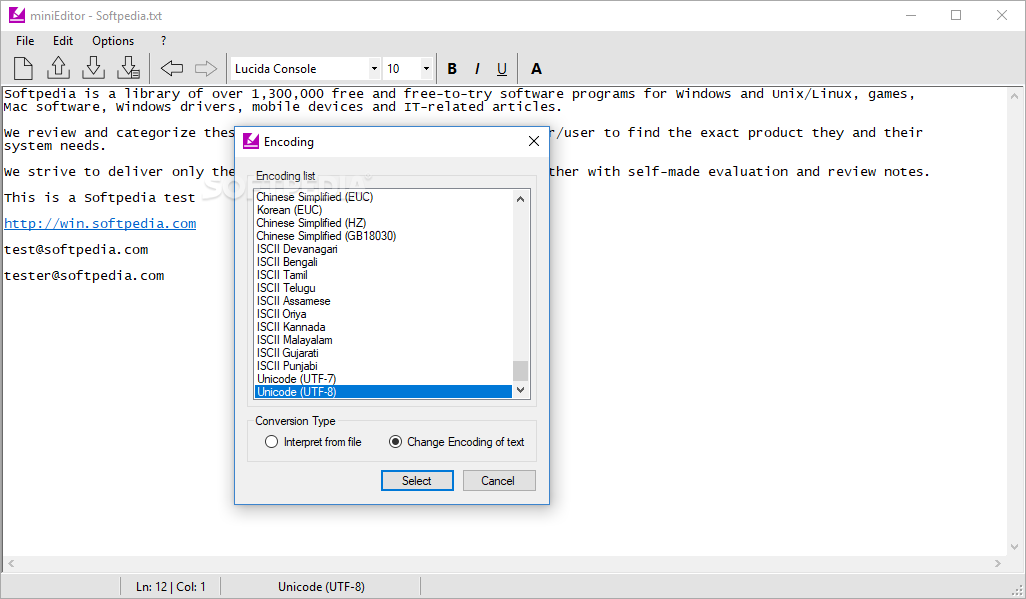
Task: Click editor vertical scrollbar up arrow
Action: (1014, 96)
